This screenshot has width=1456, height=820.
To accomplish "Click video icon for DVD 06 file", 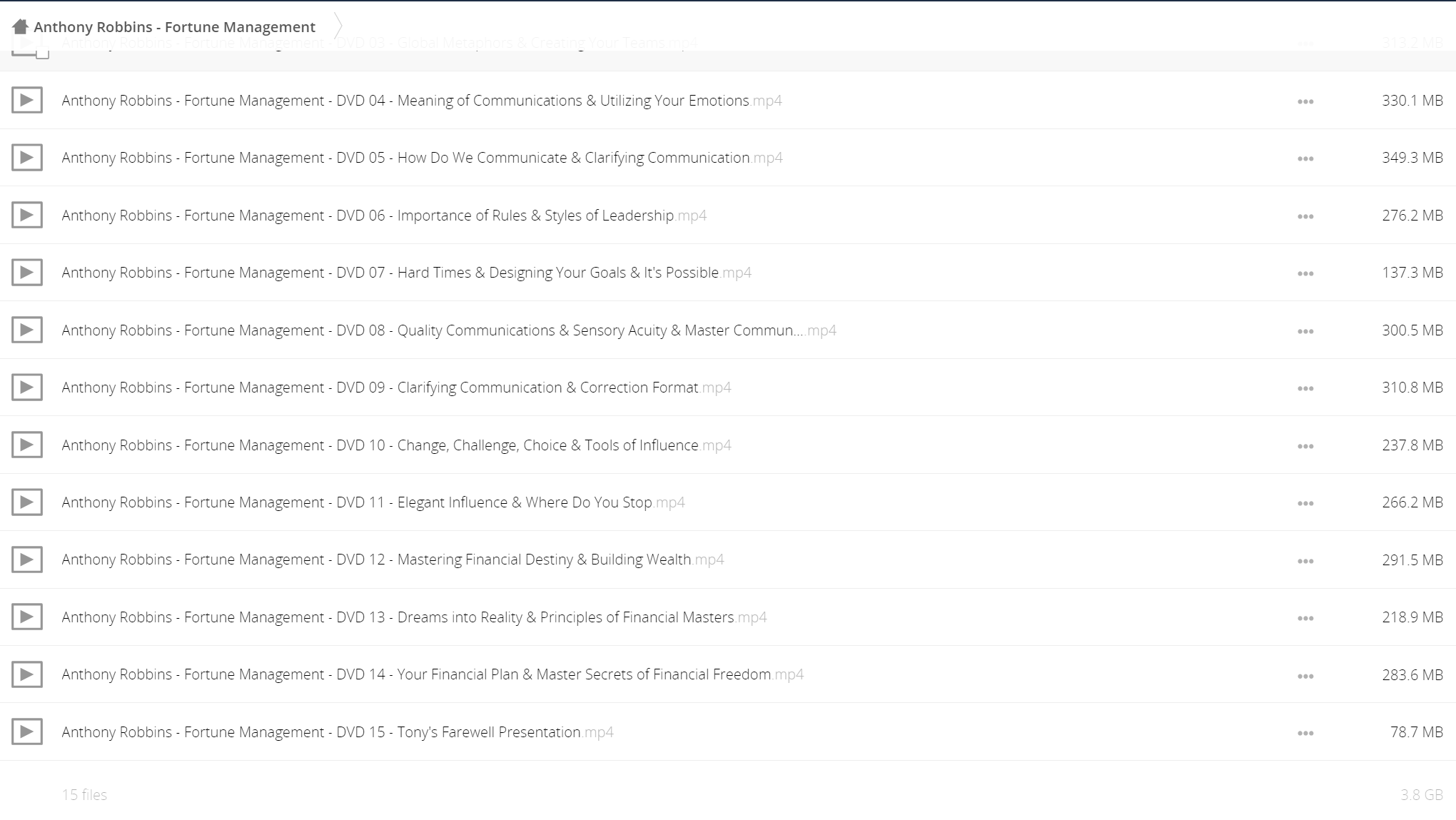I will 27,215.
